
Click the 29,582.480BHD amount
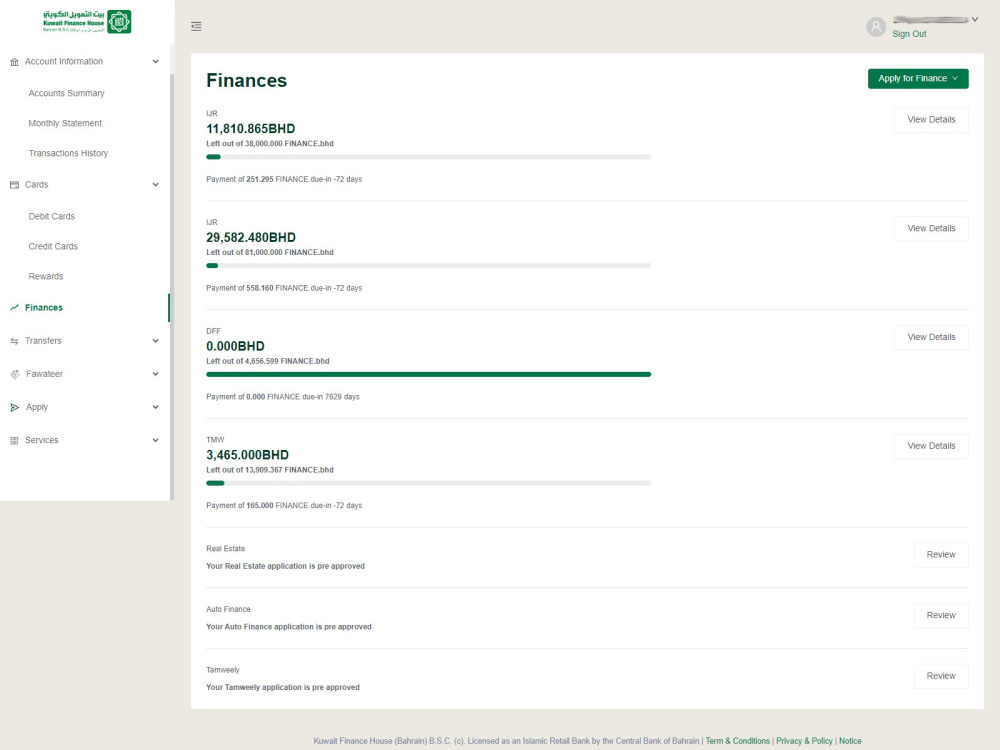pos(251,237)
